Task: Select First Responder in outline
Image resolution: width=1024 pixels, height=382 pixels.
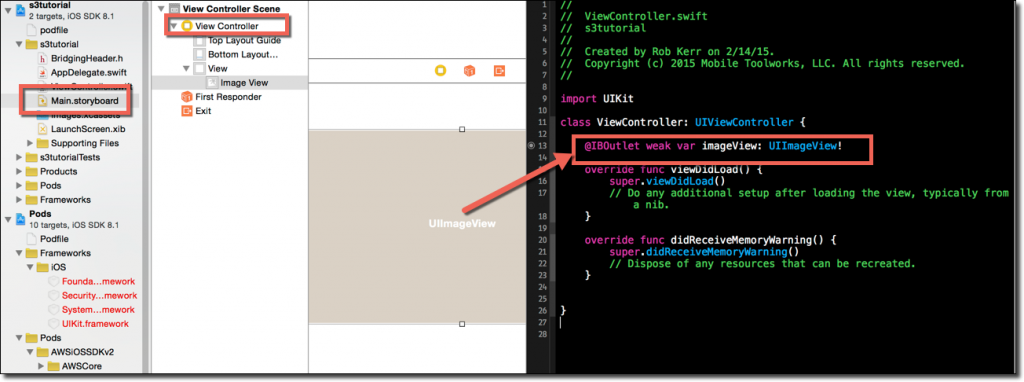Action: (x=229, y=97)
